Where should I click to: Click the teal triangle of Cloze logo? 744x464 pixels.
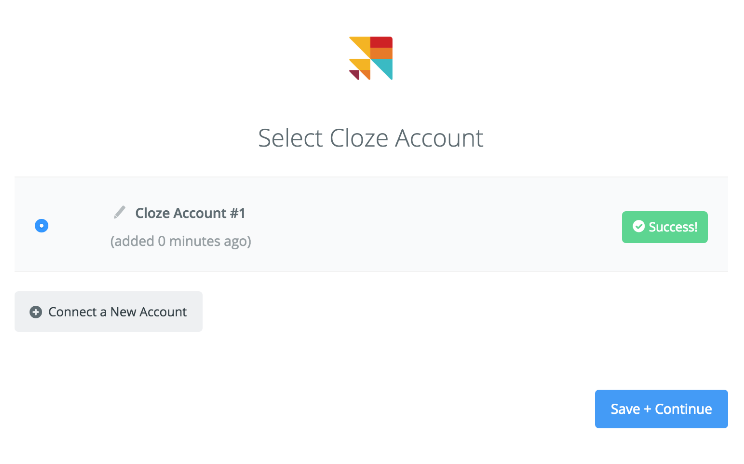[384, 67]
